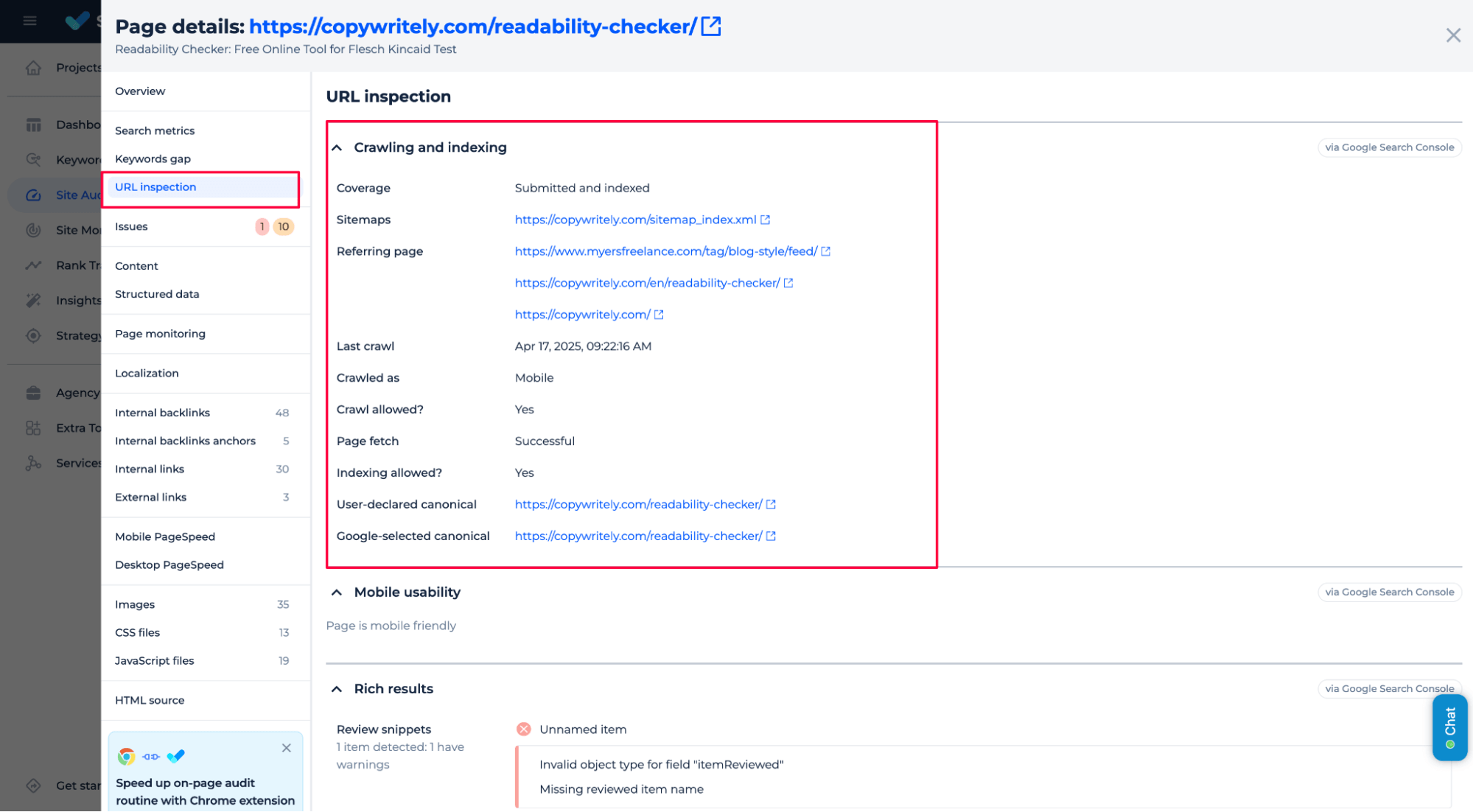The width and height of the screenshot is (1473, 812).
Task: Click the Site Monitoring icon in sidebar
Action: 34,230
